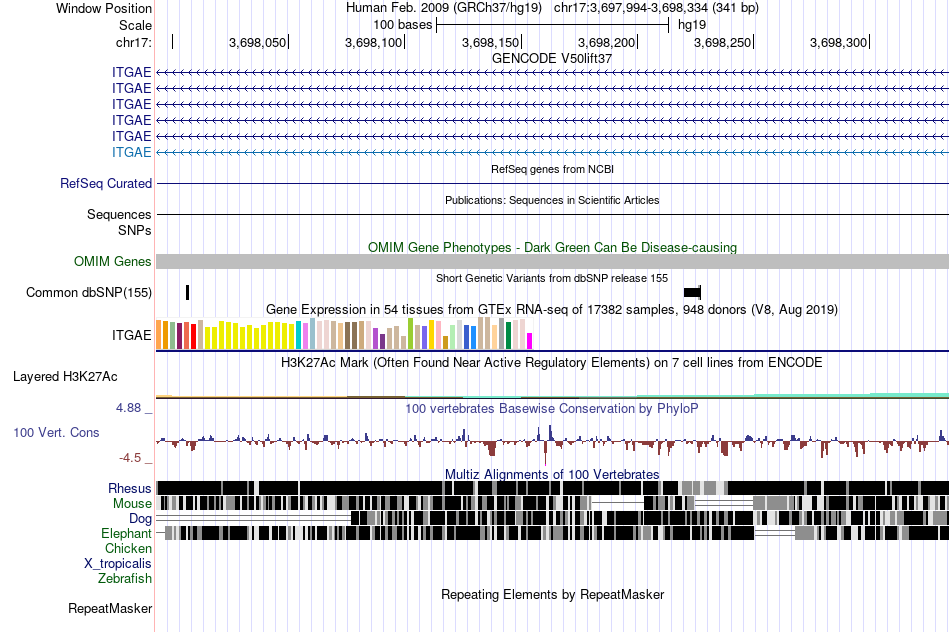Viewport: 950px width, 632px height.
Task: Open the OMIM Gene Phenotypes track title
Action: pyautogui.click(x=553, y=247)
